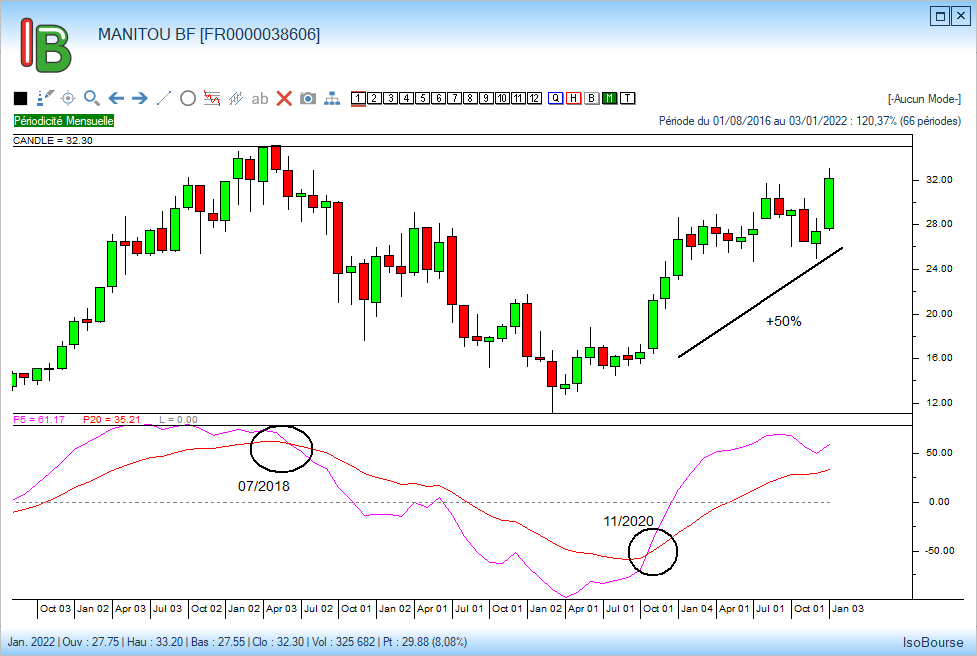Open the hierarchy tree icon

point(332,98)
